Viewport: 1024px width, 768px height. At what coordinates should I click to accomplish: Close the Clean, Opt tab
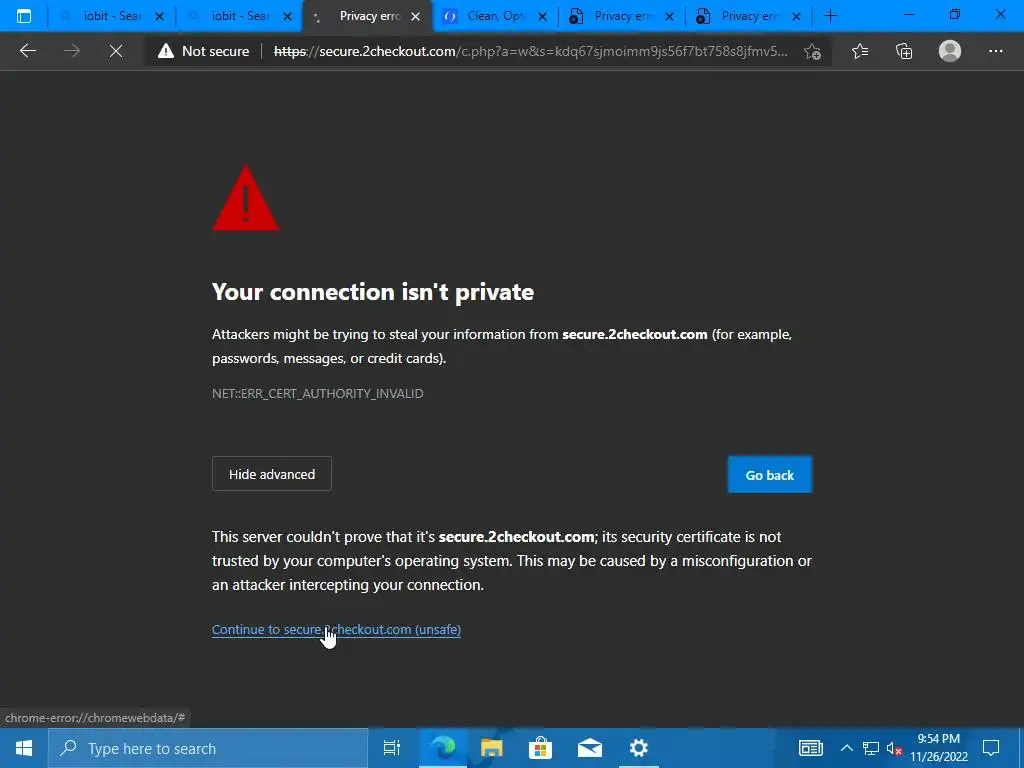pos(542,17)
